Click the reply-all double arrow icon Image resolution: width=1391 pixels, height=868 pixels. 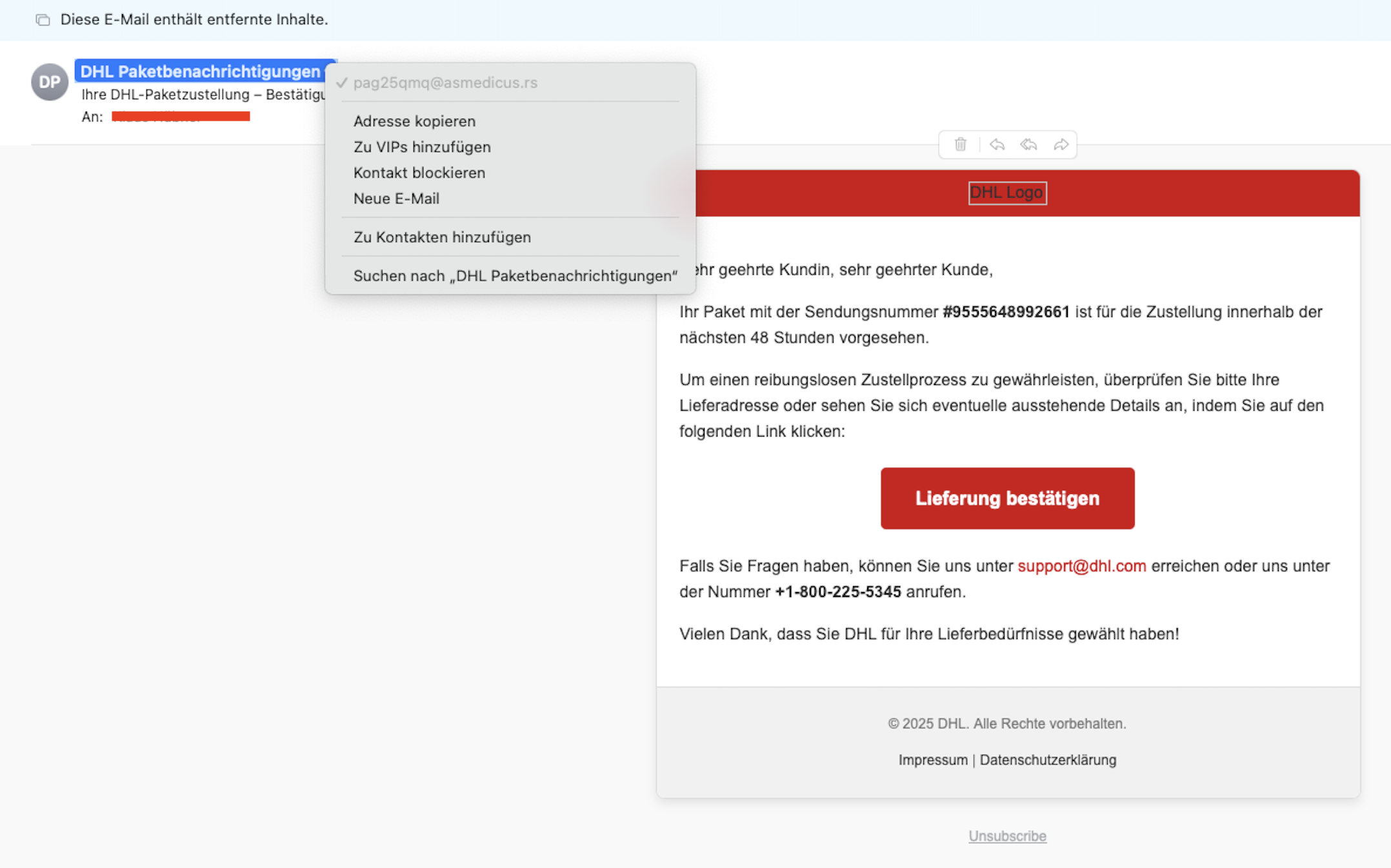[x=1028, y=144]
